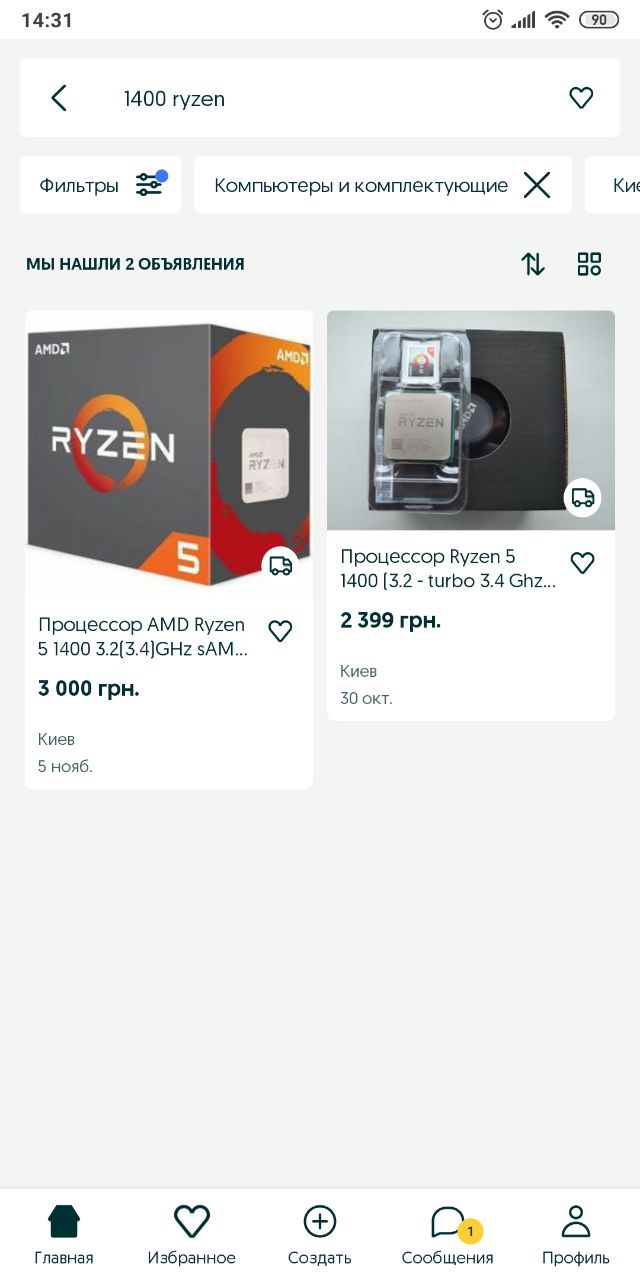The width and height of the screenshot is (640, 1280).
Task: Open filters via sliders icon
Action: click(x=150, y=184)
